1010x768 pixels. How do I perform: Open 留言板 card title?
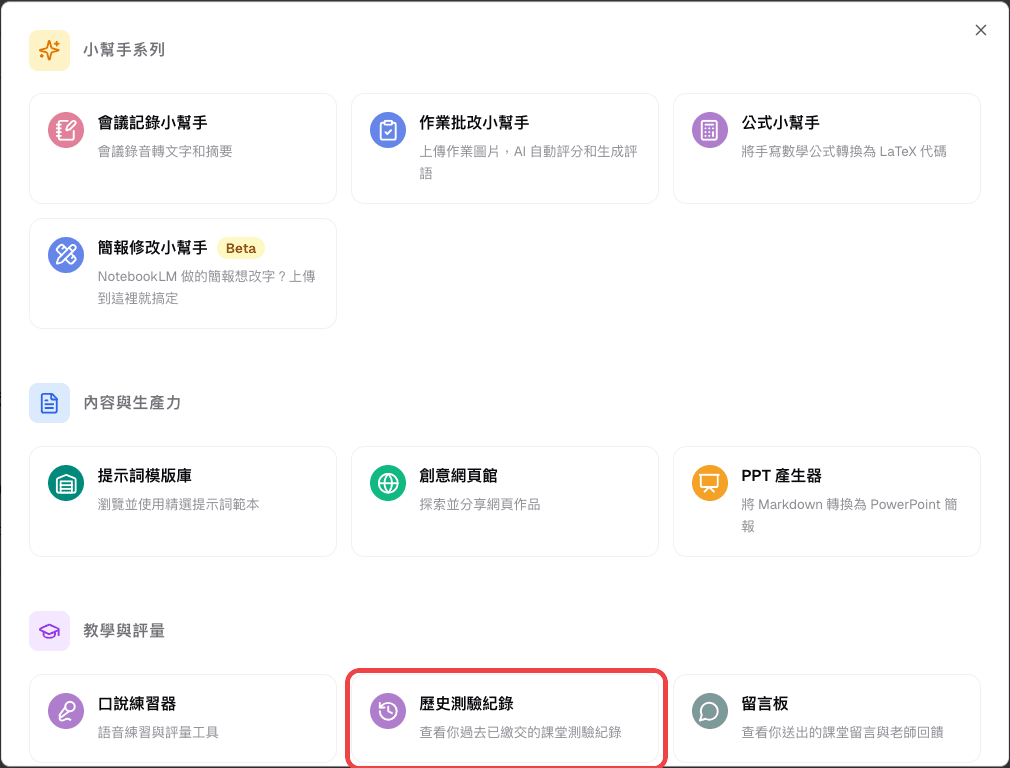[x=765, y=704]
